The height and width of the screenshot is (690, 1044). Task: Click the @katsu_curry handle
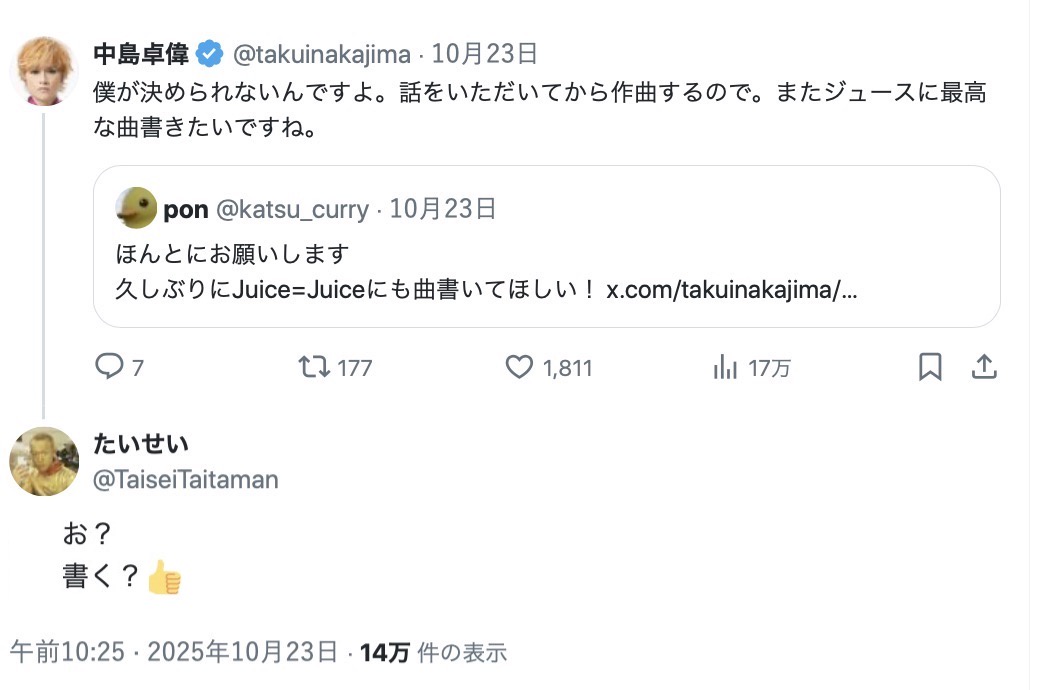[x=292, y=209]
